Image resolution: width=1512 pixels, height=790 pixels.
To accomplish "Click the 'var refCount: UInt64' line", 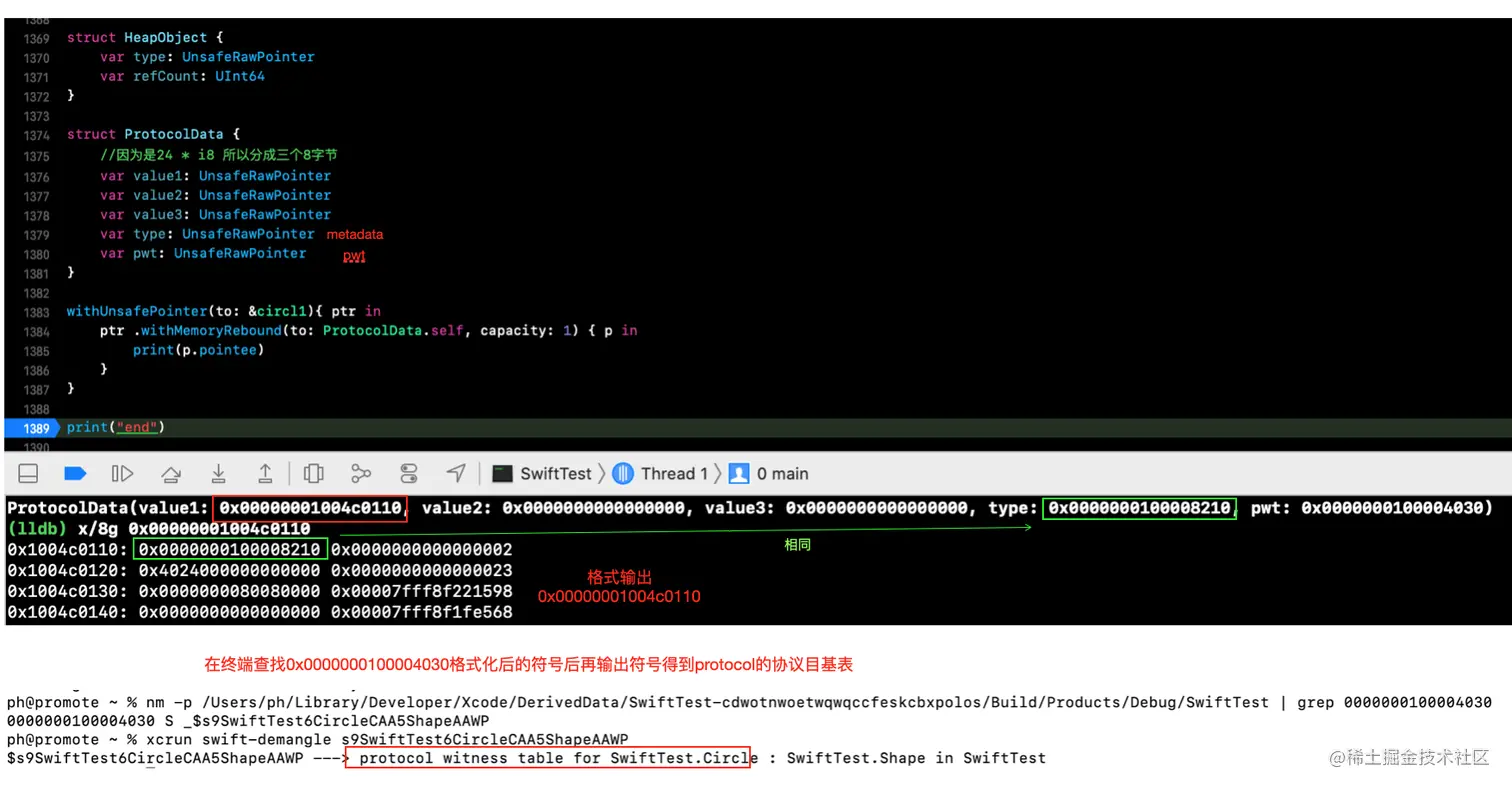I will pos(182,76).
